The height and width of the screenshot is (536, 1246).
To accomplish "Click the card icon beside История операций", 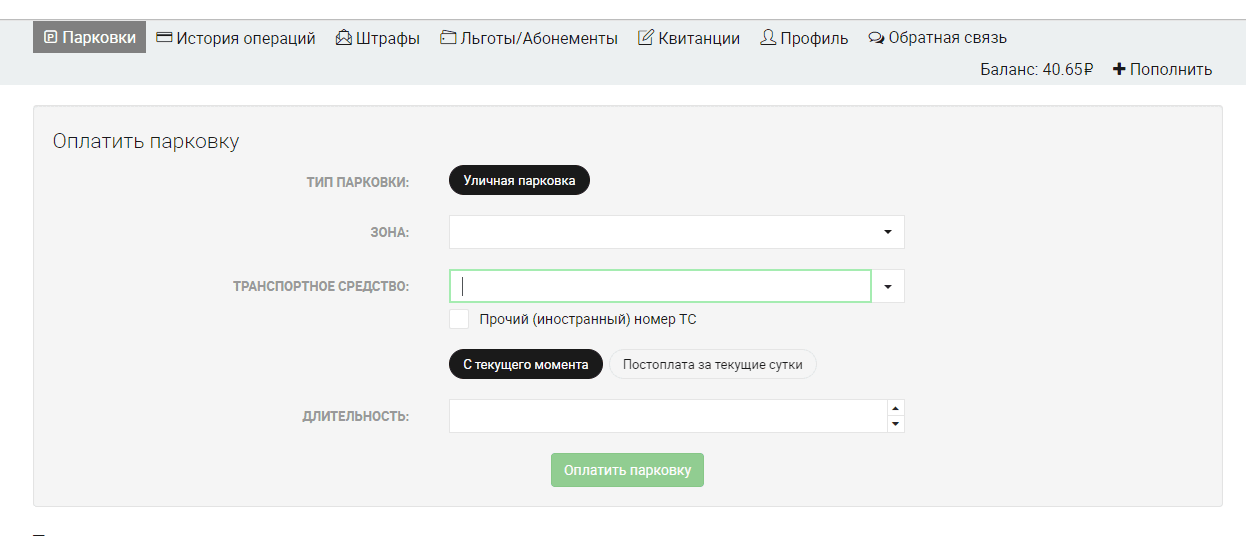I will (x=164, y=38).
